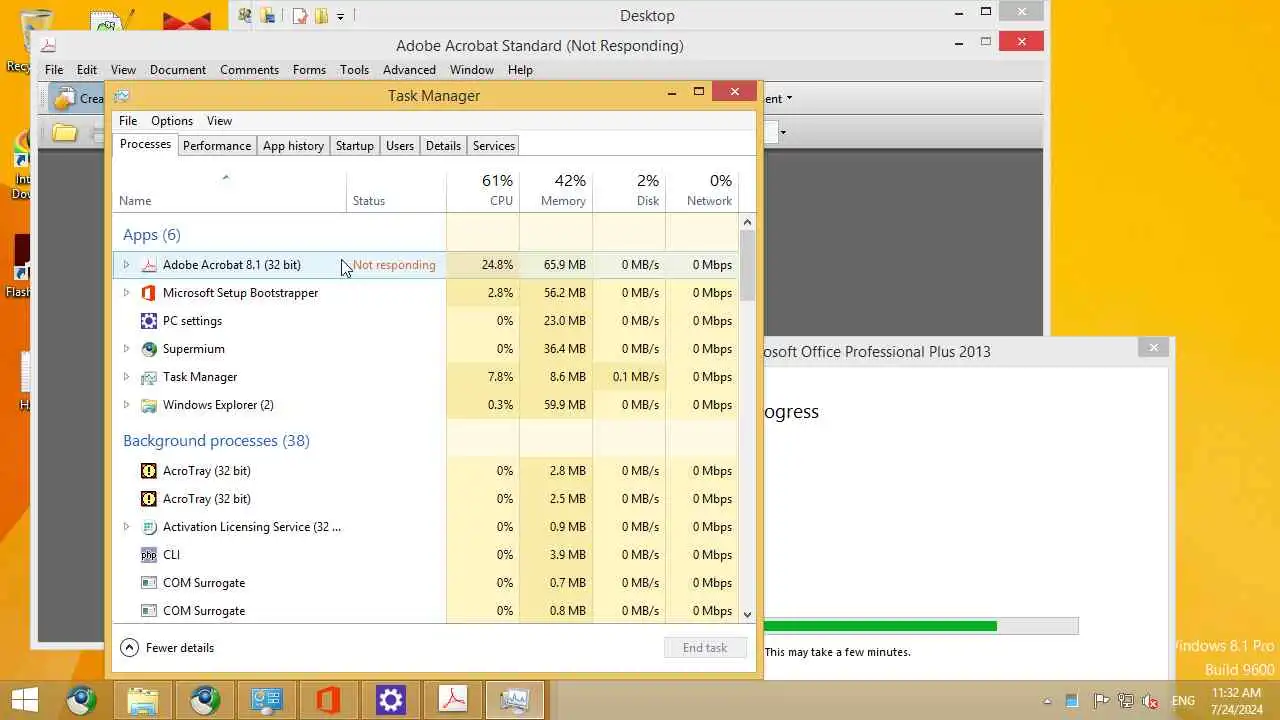Click the 'Background processes (38)' heading
This screenshot has width=1280, height=720.
(216, 441)
